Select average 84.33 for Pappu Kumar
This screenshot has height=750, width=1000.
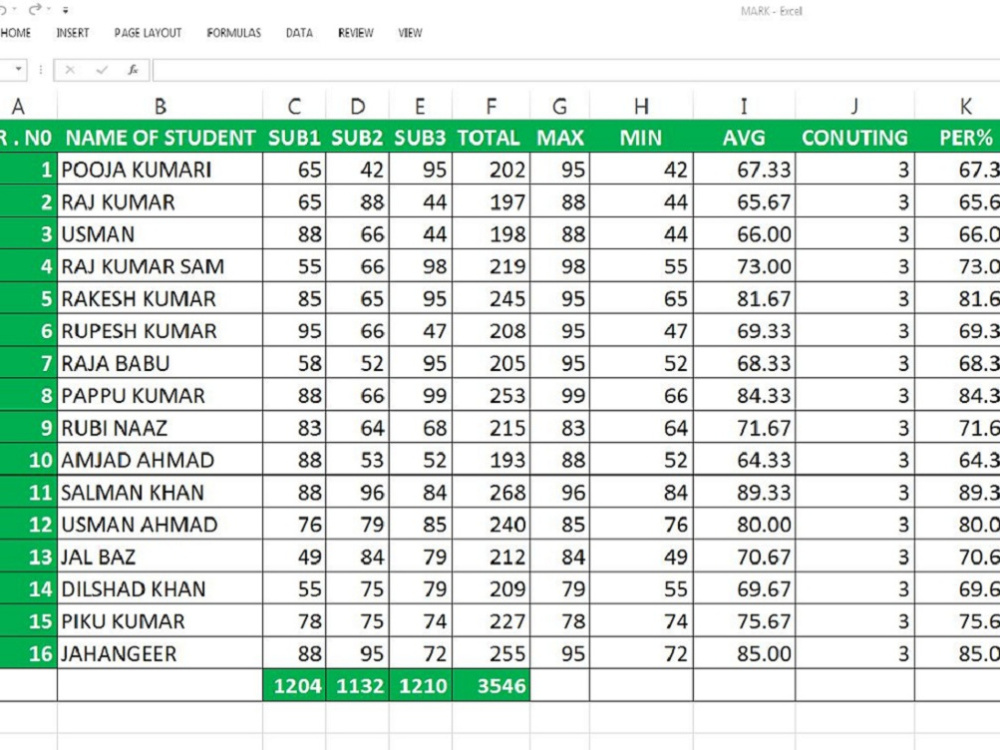point(744,395)
